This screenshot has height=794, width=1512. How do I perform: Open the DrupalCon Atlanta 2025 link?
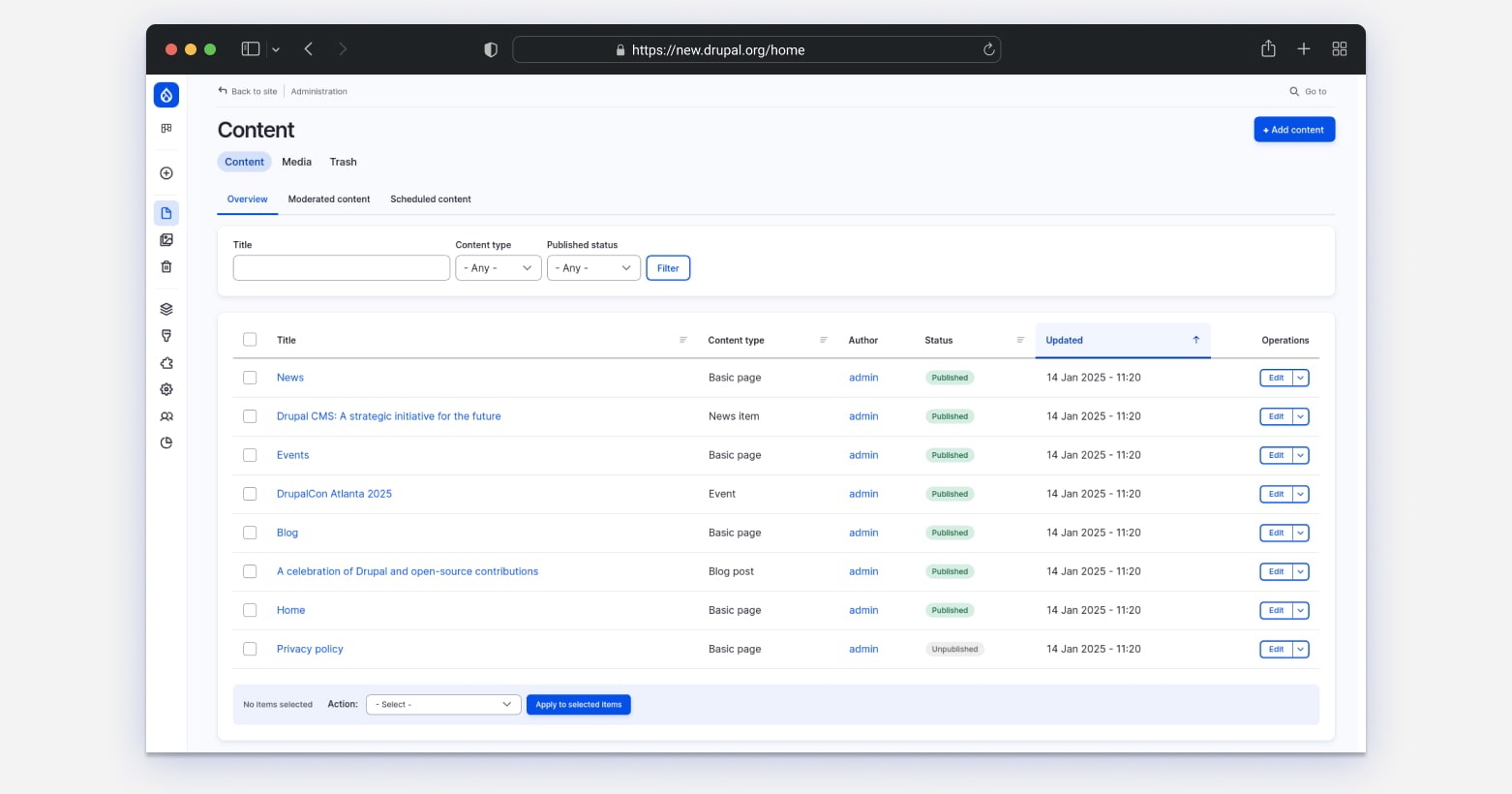[x=334, y=494]
